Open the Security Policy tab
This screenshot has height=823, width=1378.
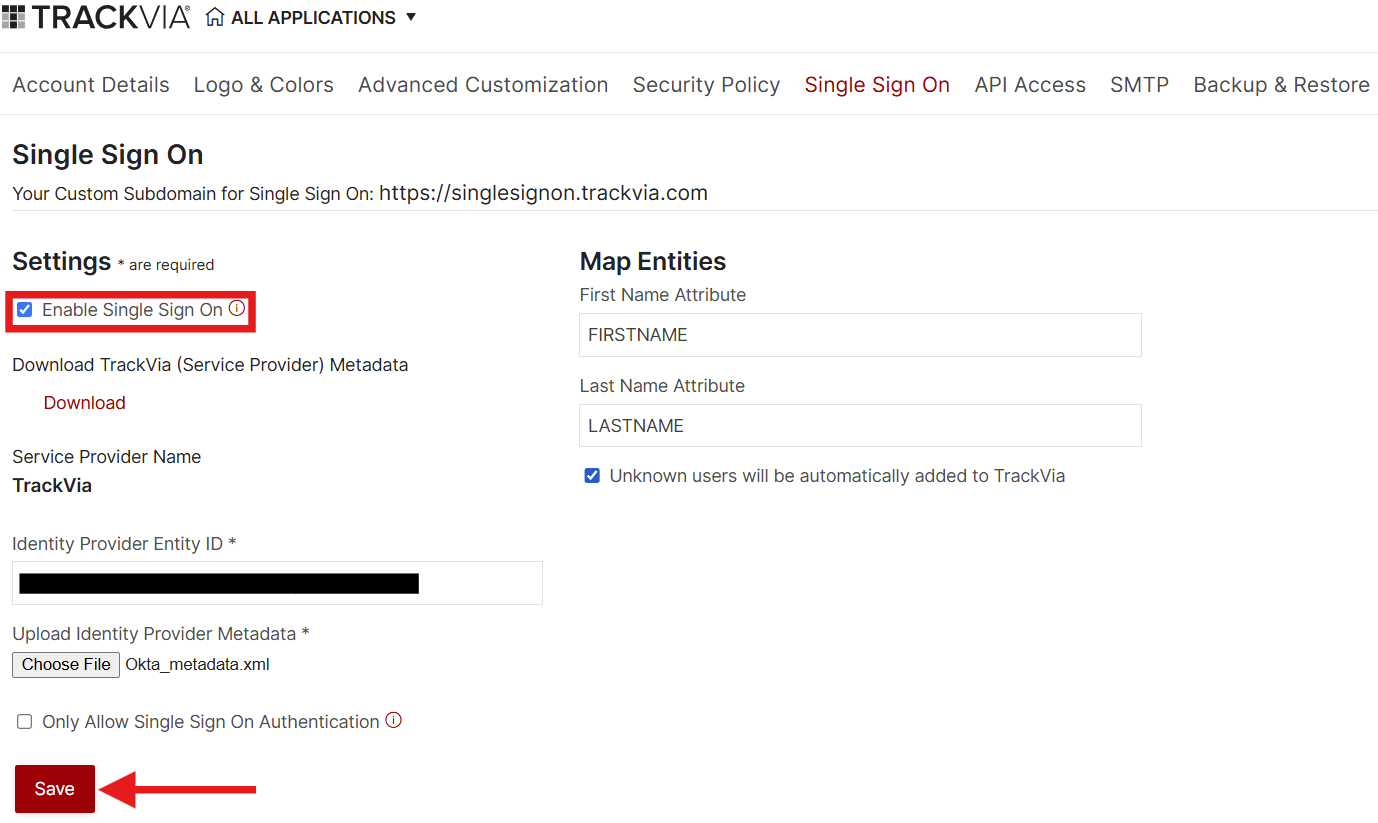coord(706,85)
